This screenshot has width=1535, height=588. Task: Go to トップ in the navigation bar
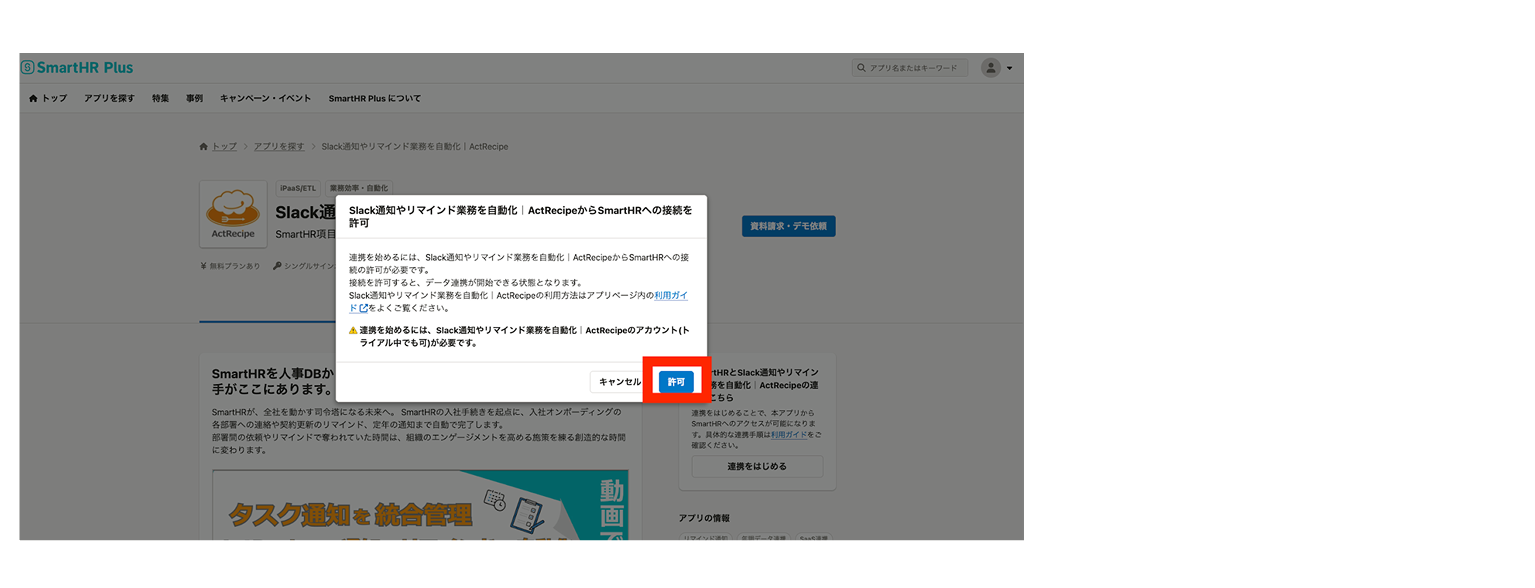[48, 99]
